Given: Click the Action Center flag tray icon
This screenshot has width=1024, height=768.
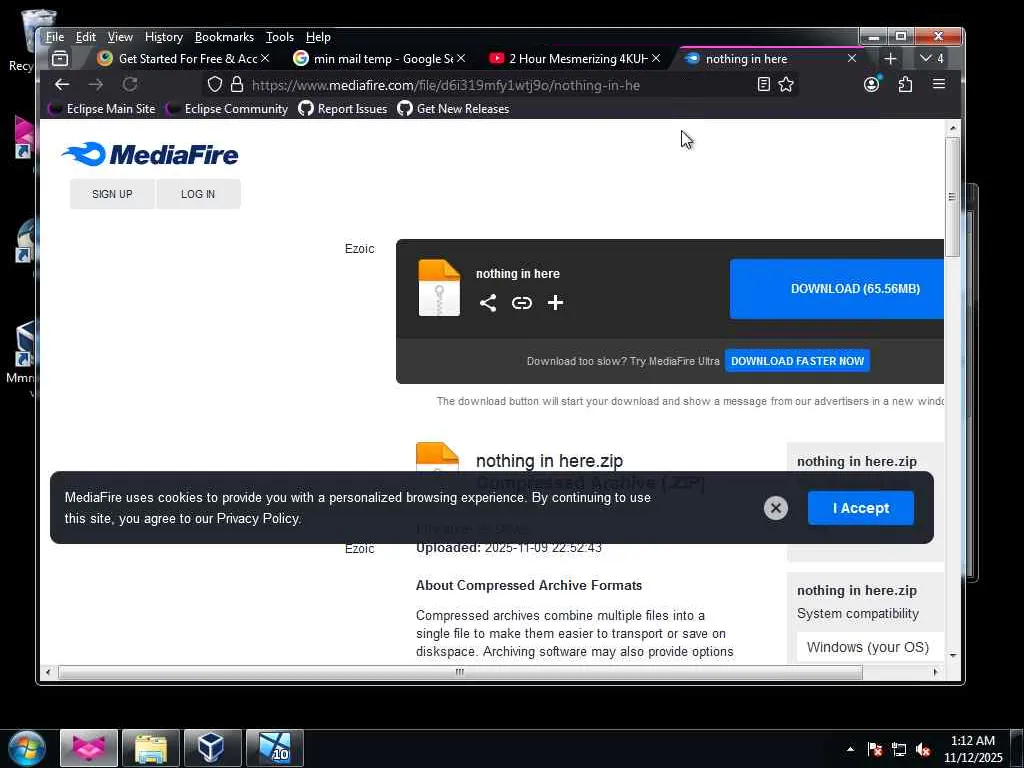Looking at the screenshot, I should 875,750.
